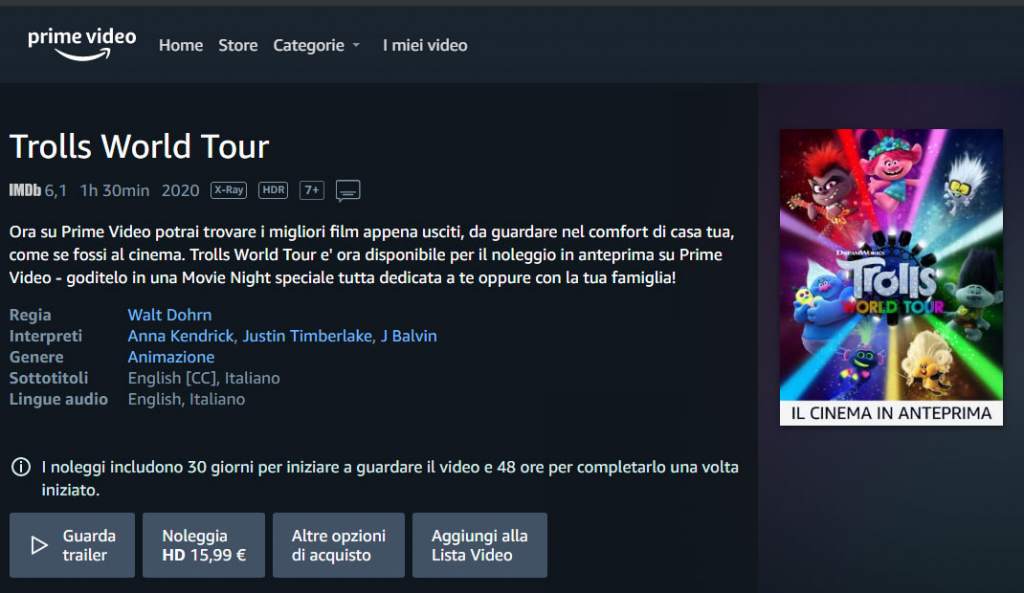Open Altre opzioni di acquisto

[338, 545]
